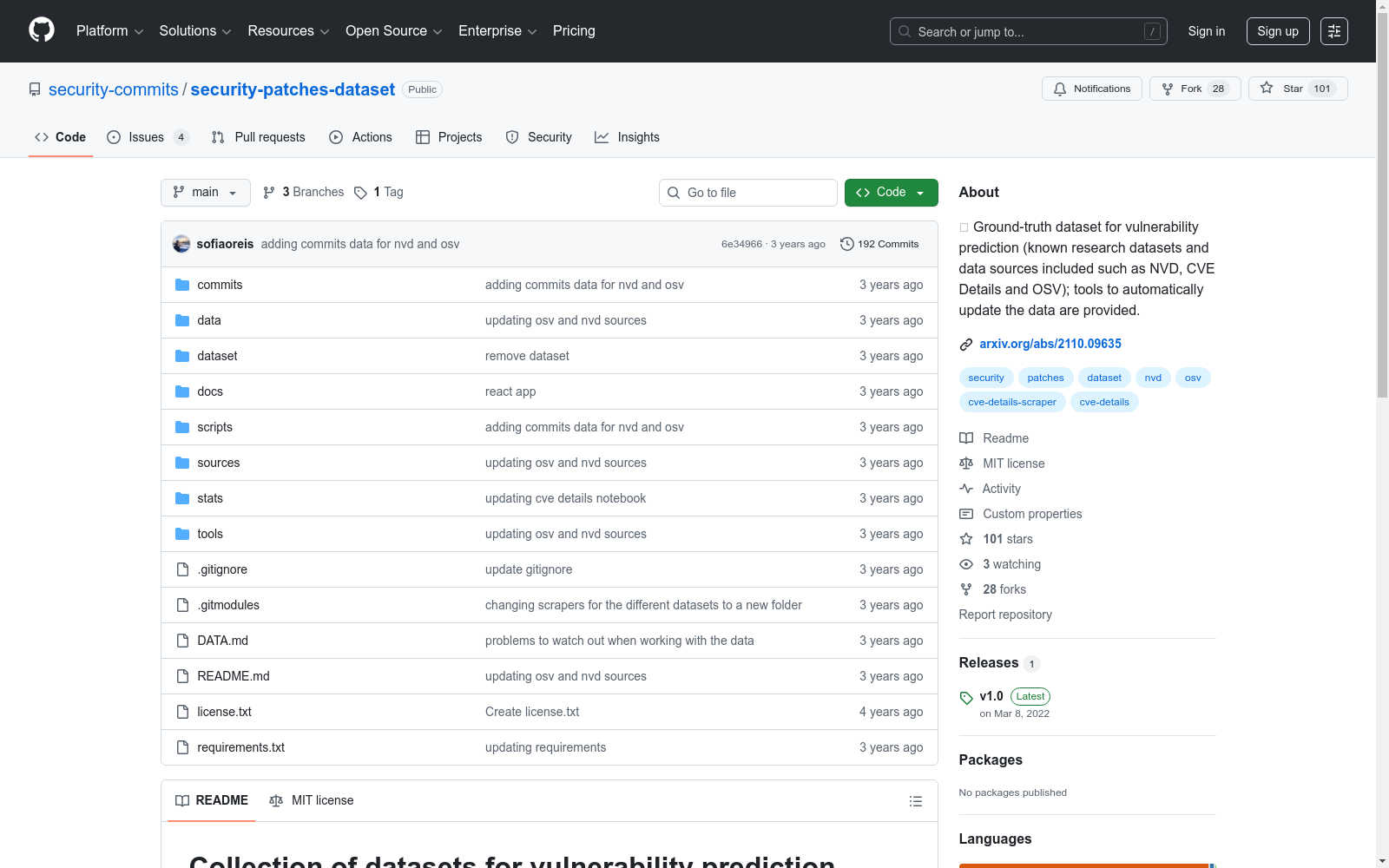Image resolution: width=1389 pixels, height=868 pixels.
Task: Open the green Code dropdown button
Action: [x=891, y=193]
